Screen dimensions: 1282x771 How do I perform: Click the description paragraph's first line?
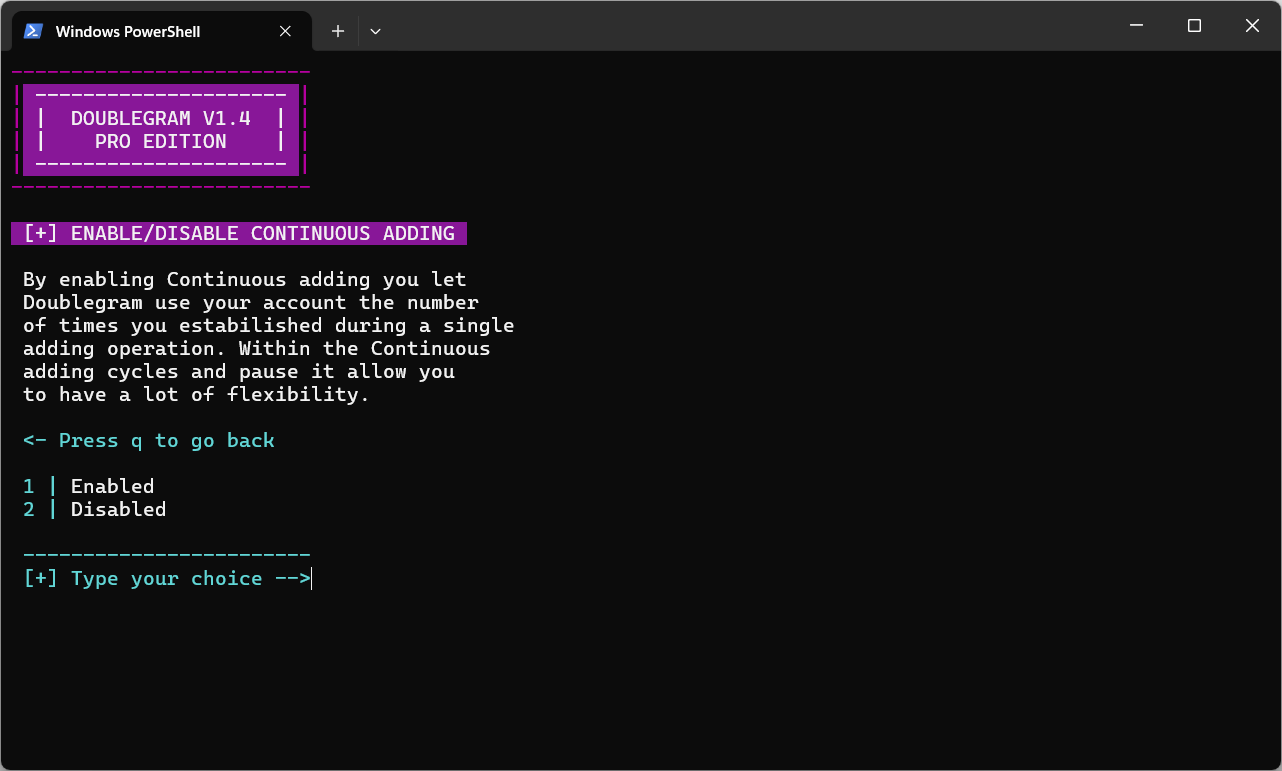[x=244, y=280]
